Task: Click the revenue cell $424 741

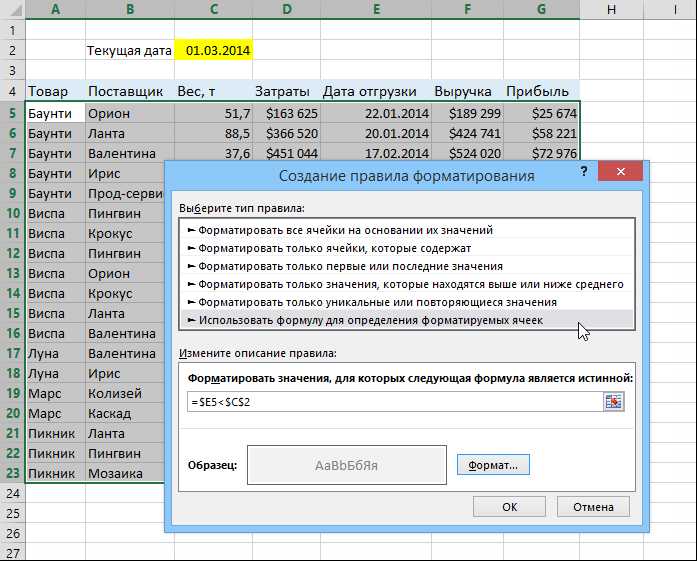Action: 467,133
